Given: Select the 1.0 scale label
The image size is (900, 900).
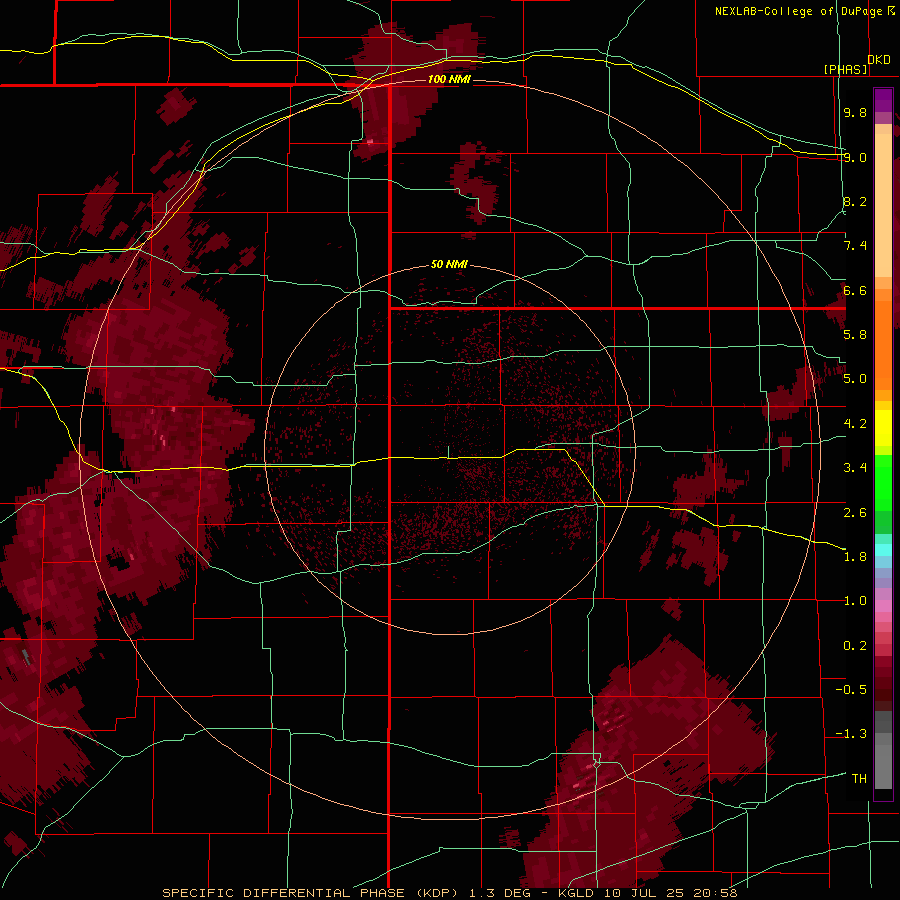Looking at the screenshot, I should tap(855, 601).
